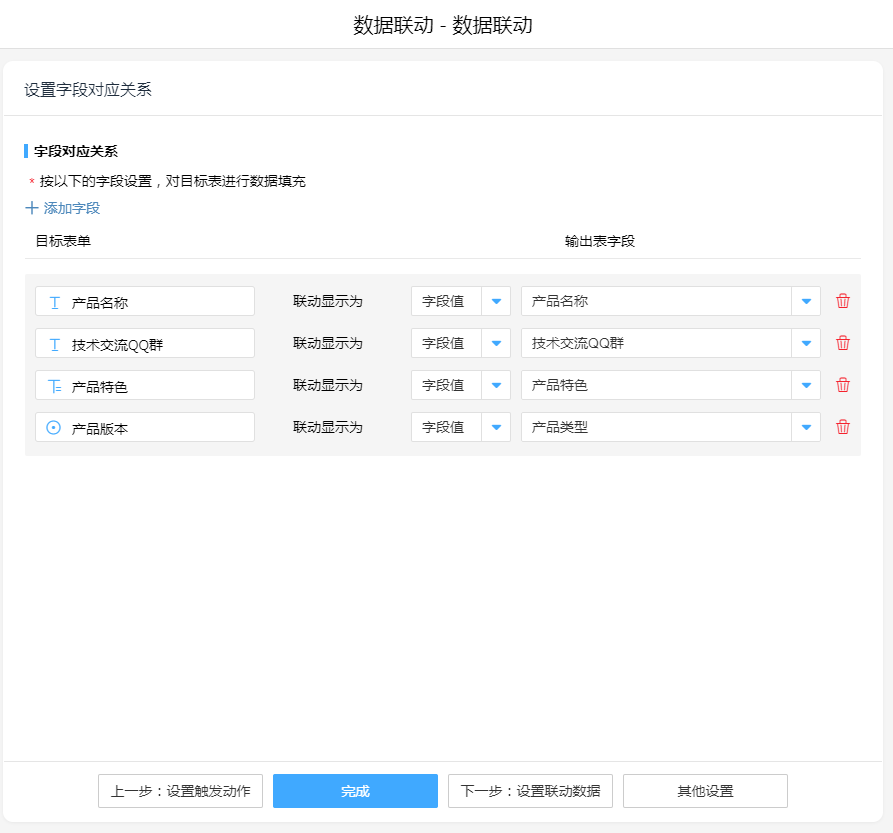The width and height of the screenshot is (893, 833).
Task: Expand output field dropdown showing 产品类型
Action: point(806,427)
